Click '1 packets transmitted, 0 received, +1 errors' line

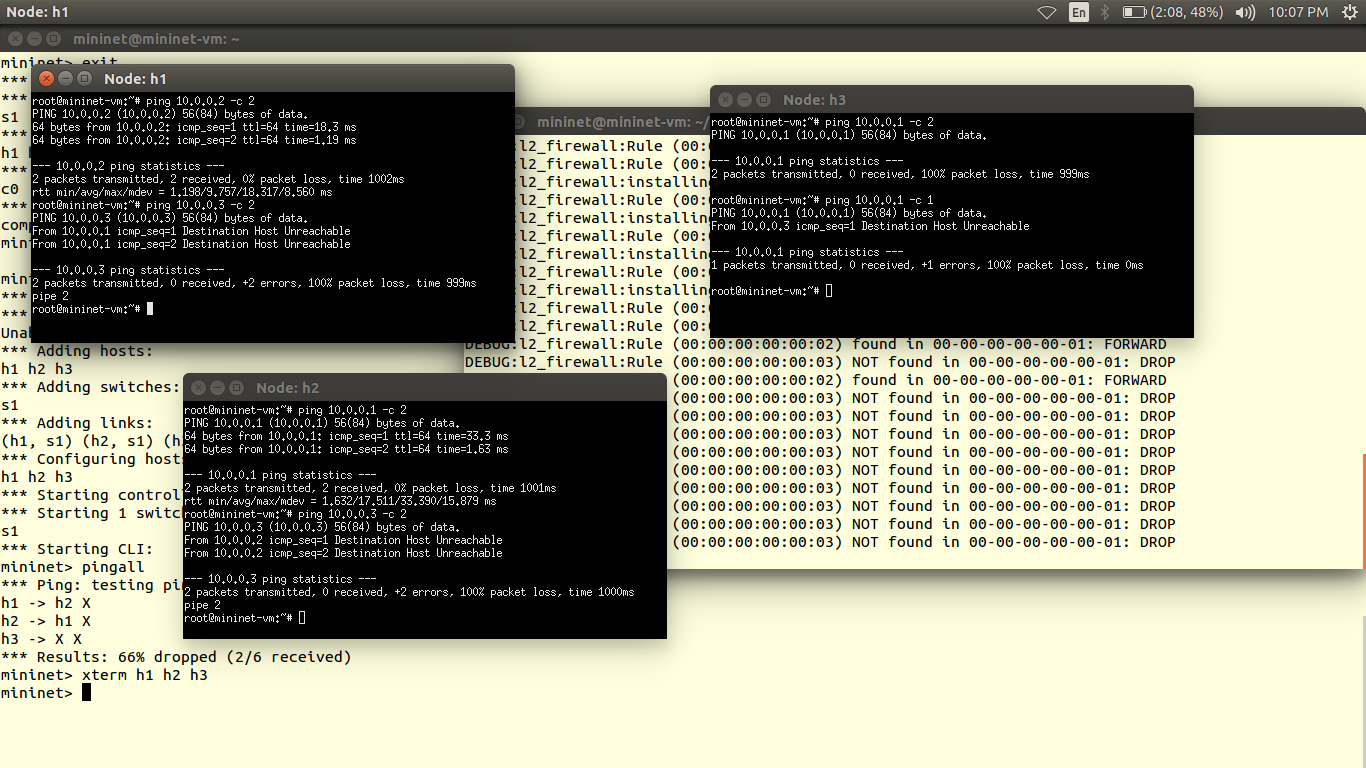click(x=927, y=265)
